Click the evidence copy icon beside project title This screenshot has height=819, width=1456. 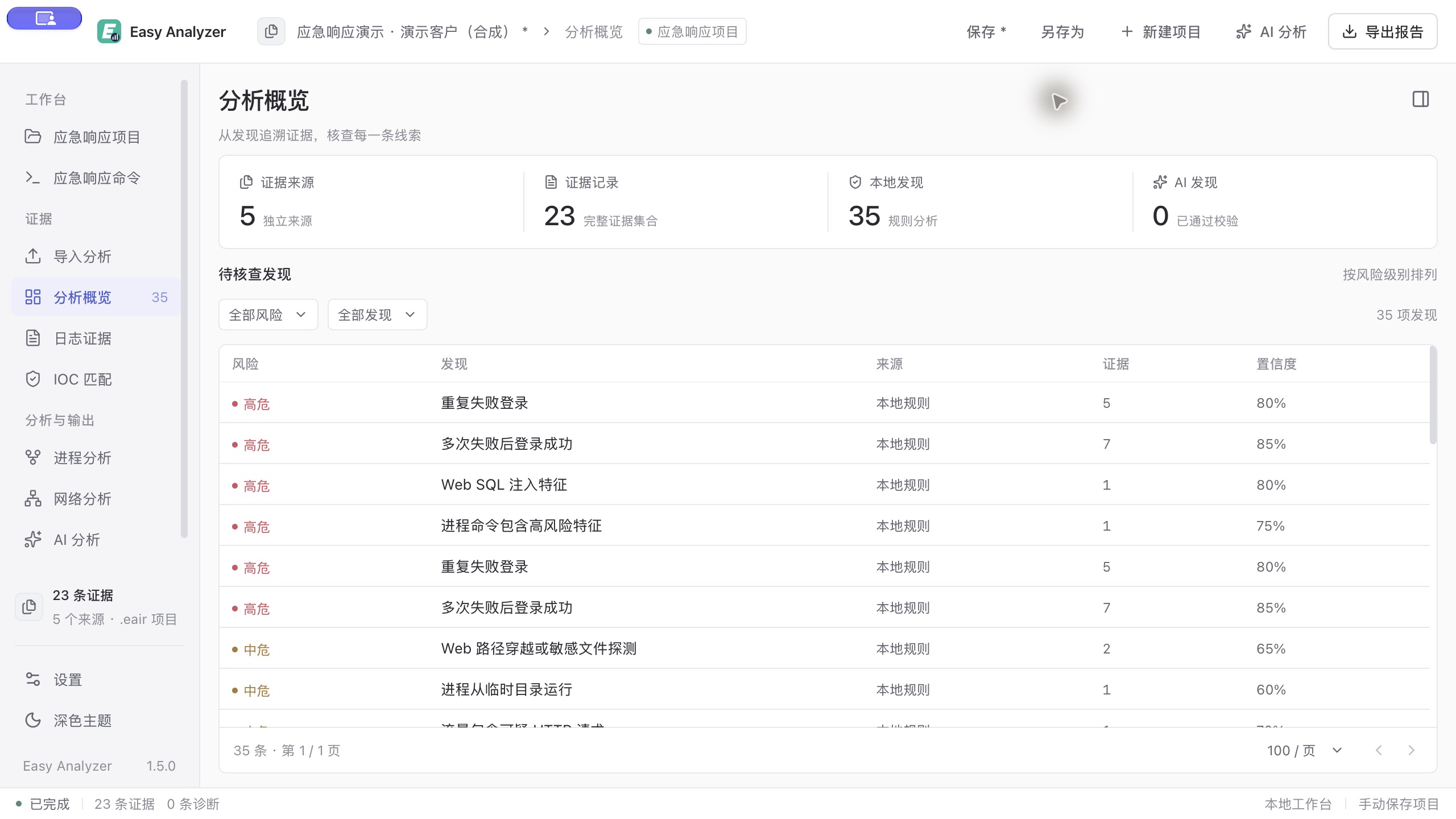(x=271, y=31)
